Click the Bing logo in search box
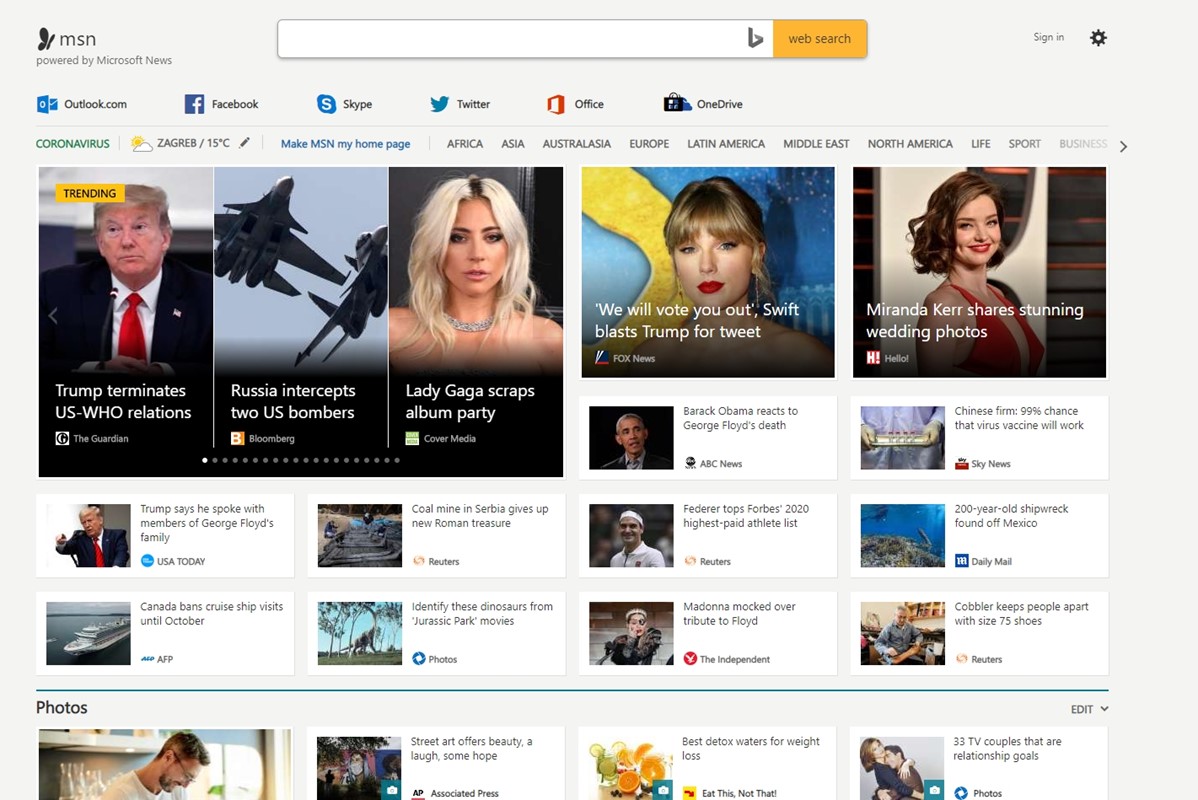This screenshot has height=800, width=1198. click(756, 39)
